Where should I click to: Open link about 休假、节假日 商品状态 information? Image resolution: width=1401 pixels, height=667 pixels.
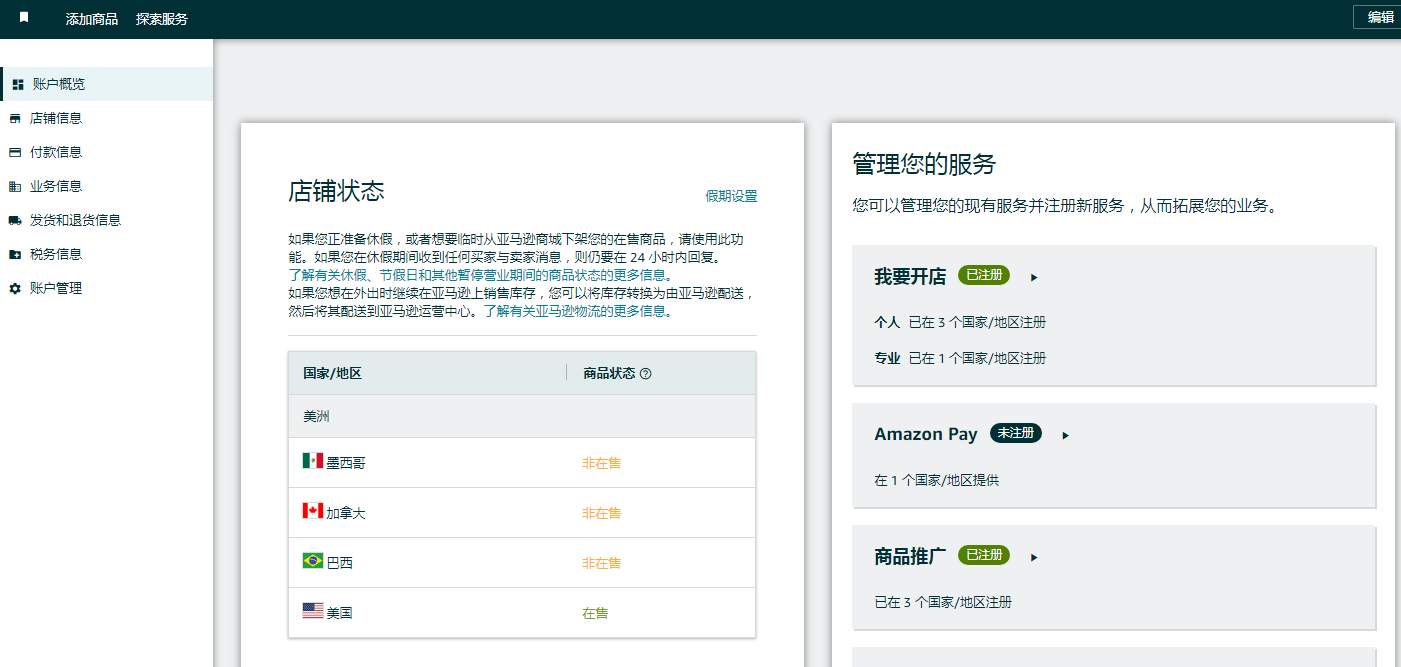(x=481, y=275)
